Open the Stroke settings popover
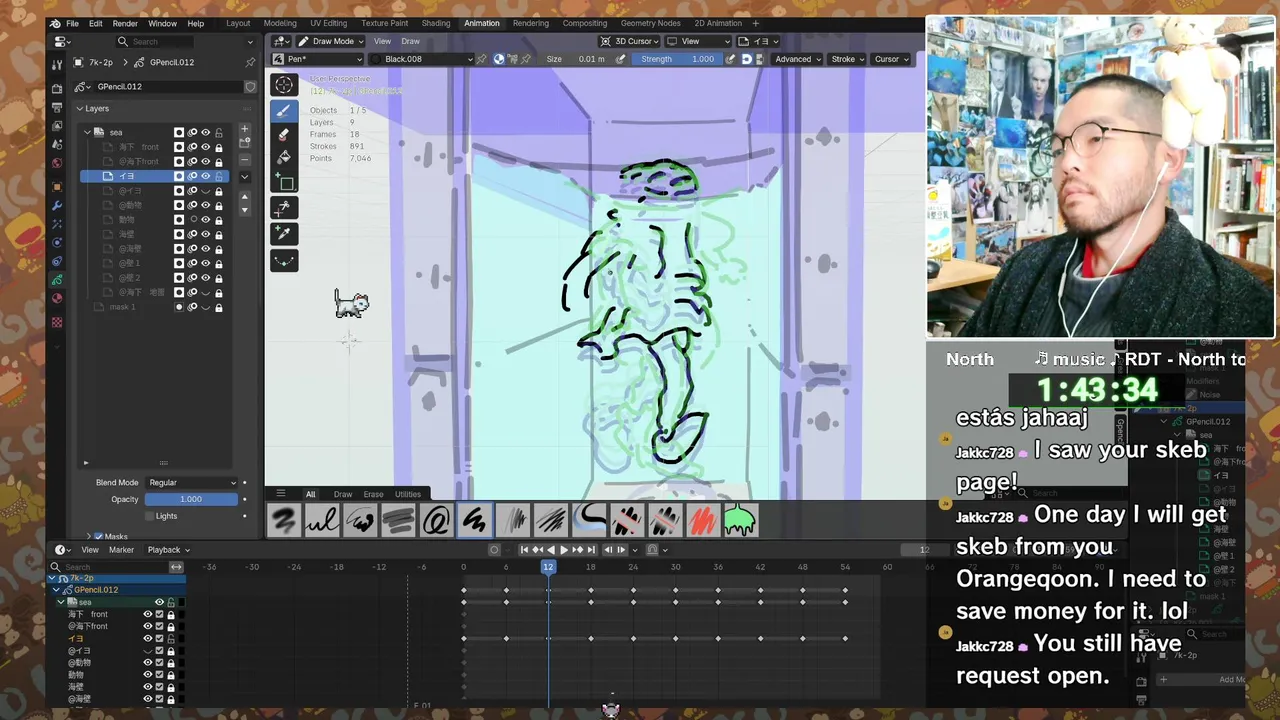Image resolution: width=1280 pixels, height=720 pixels. [848, 59]
